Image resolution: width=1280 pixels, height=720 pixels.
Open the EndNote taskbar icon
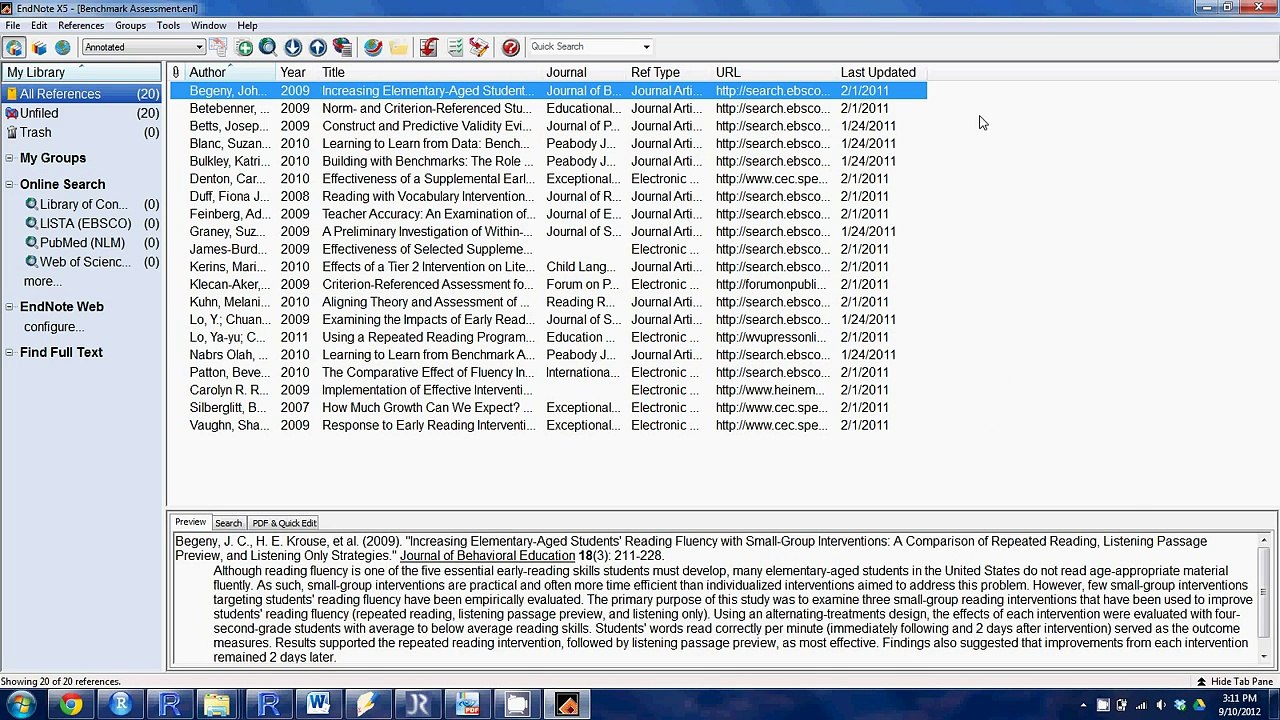tap(567, 705)
